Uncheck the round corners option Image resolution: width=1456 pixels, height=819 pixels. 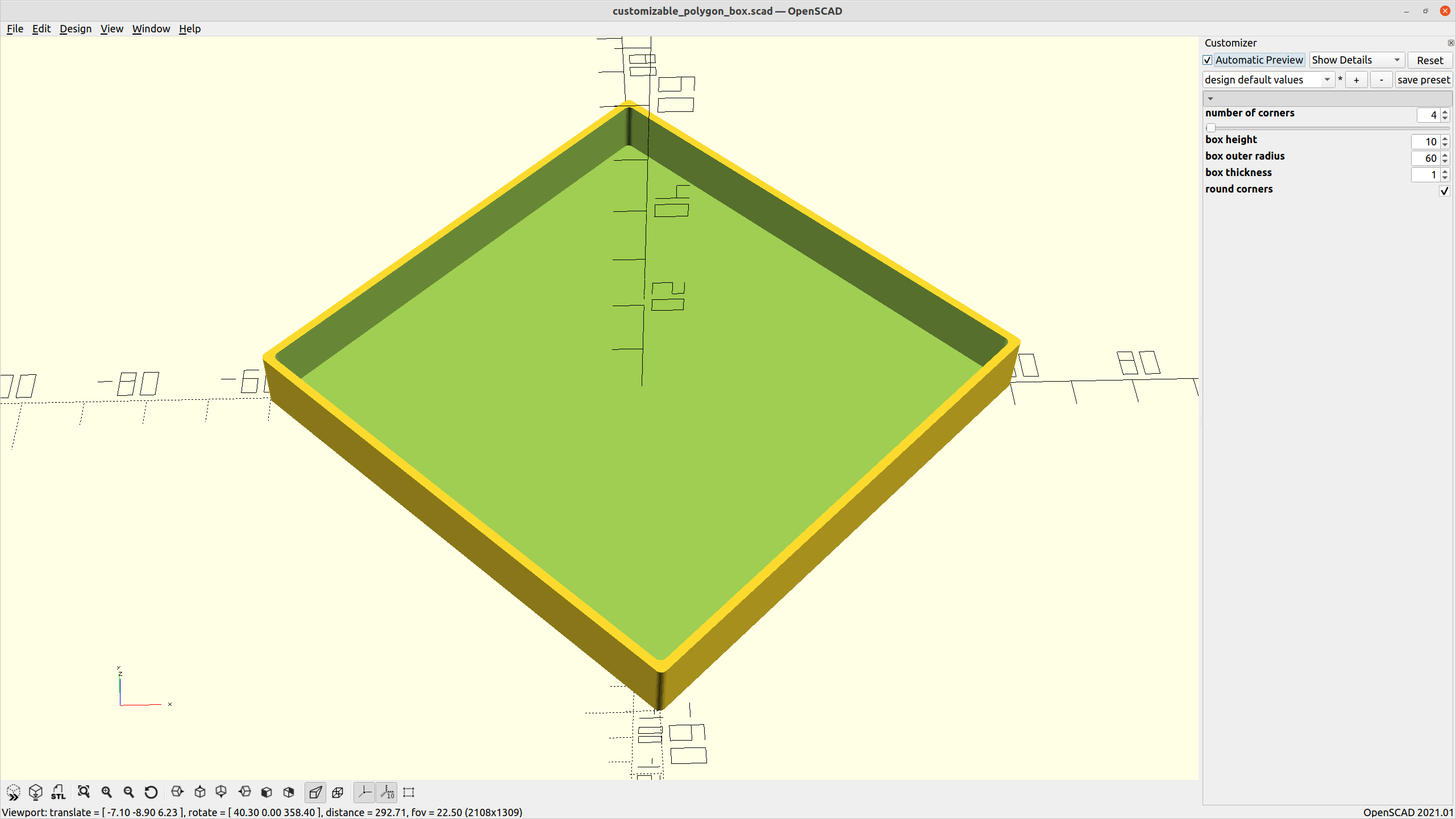coord(1444,191)
